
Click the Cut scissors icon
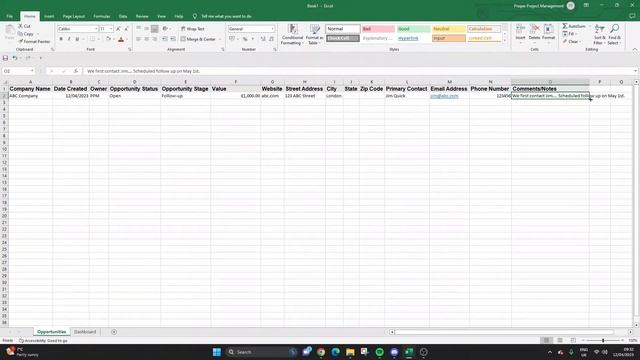pos(20,26)
